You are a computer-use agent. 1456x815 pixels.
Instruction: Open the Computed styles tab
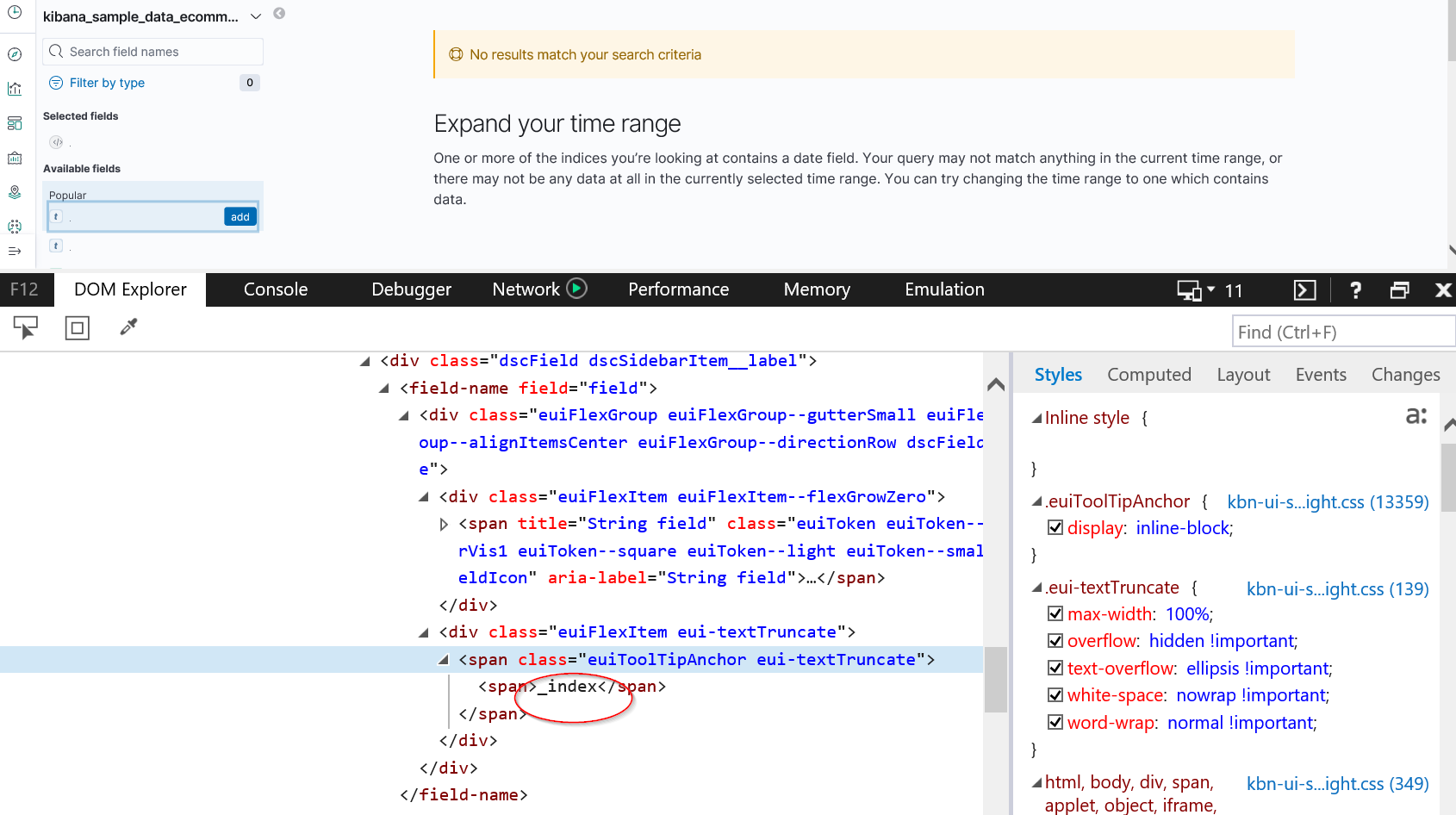coord(1149,374)
